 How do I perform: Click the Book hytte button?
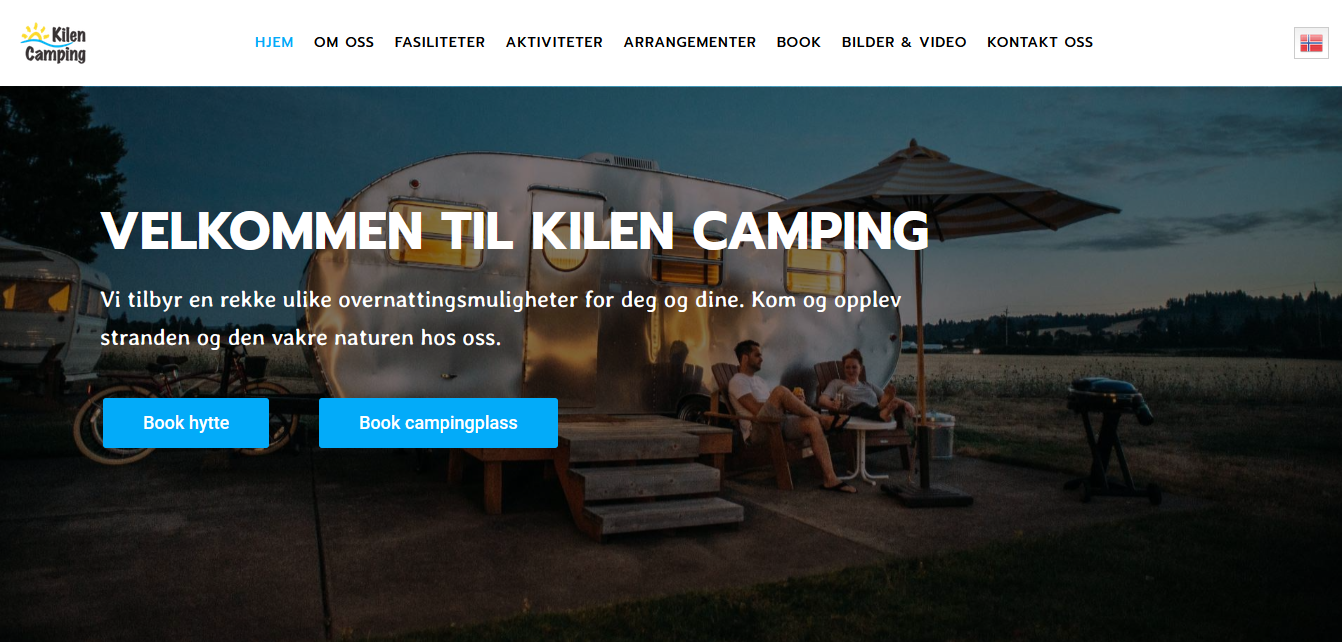(x=186, y=423)
